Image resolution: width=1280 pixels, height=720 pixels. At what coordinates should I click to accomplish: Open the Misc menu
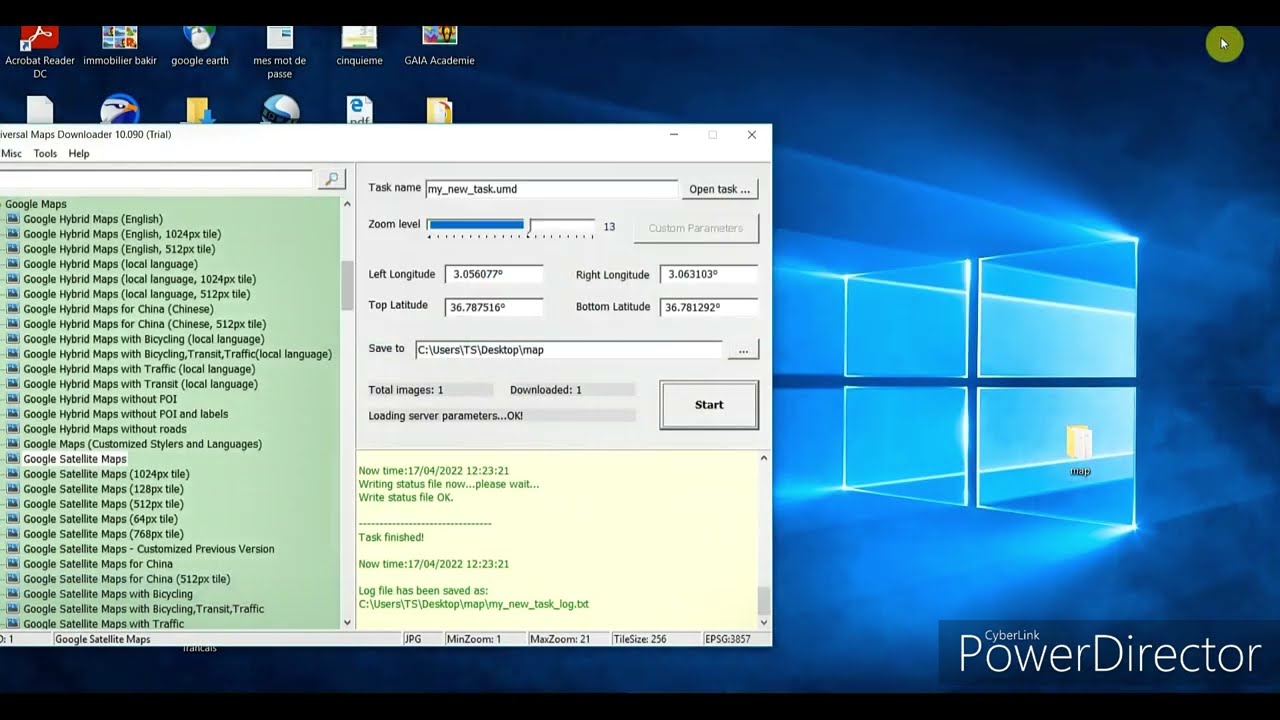click(x=11, y=154)
